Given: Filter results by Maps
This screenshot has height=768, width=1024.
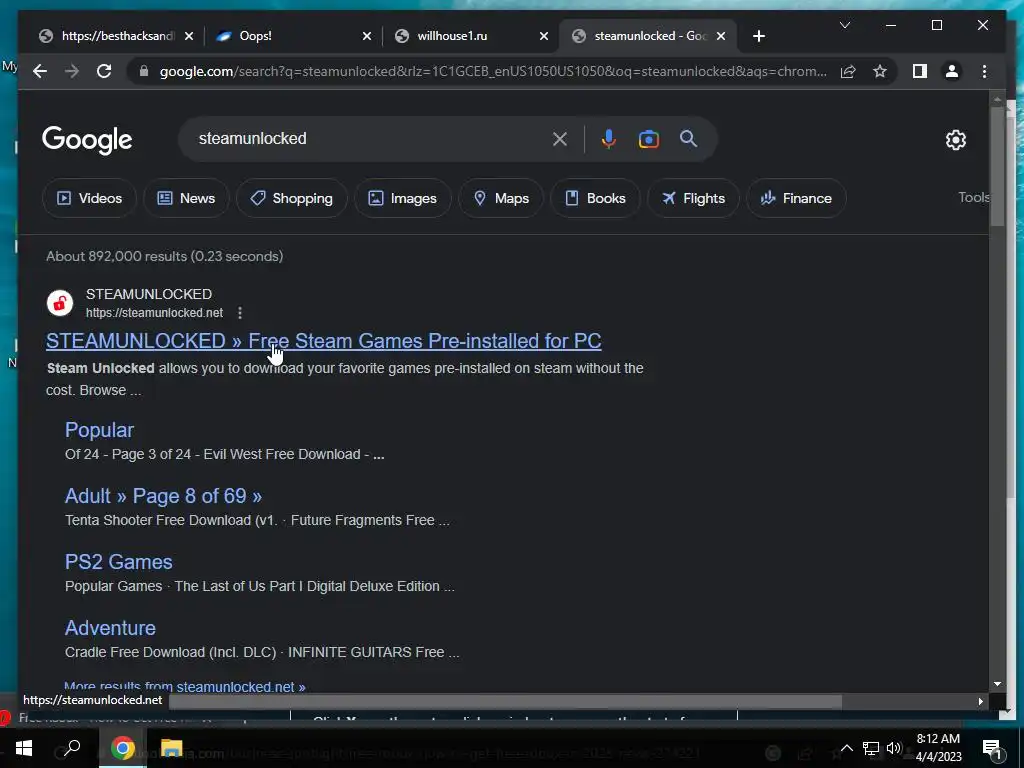Looking at the screenshot, I should pos(501,198).
